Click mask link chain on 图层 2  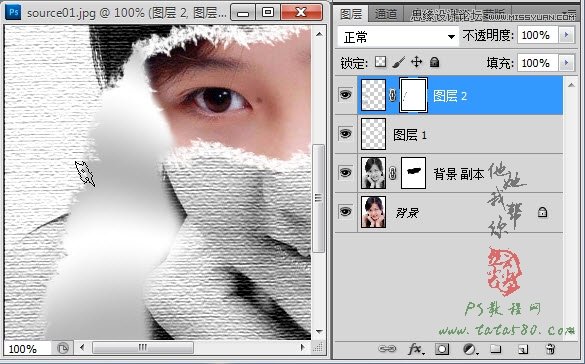[392, 96]
